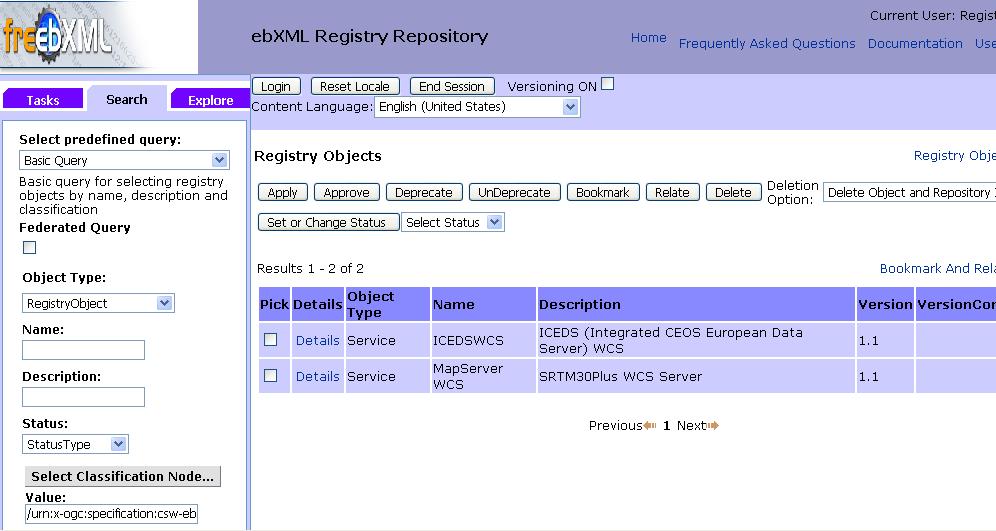
Task: Open Details link for ICEDSWCS service
Action: [317, 340]
